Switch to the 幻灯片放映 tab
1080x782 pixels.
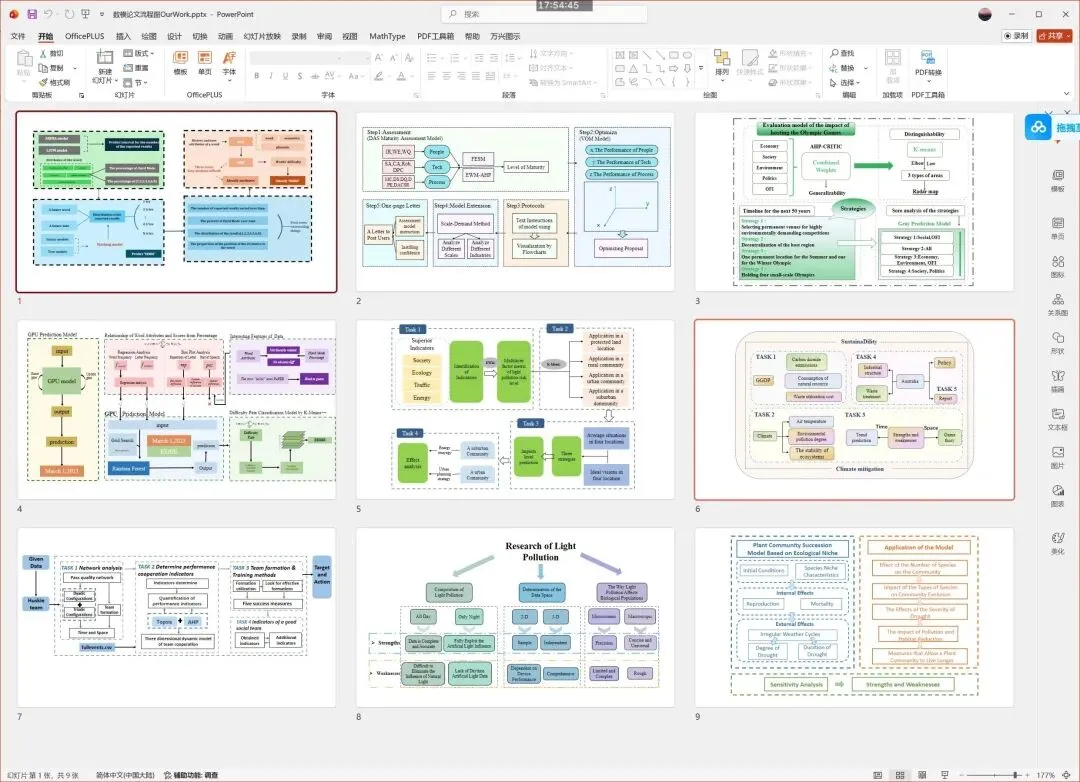pos(262,36)
